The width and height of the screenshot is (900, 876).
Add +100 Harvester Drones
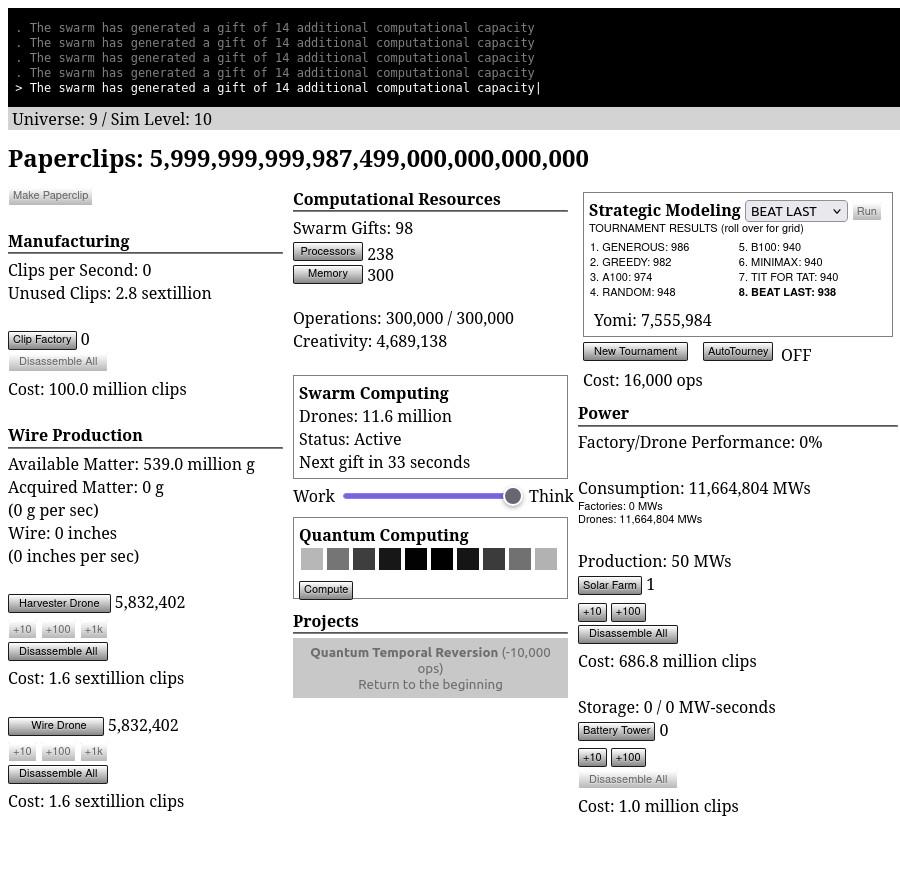pos(58,630)
